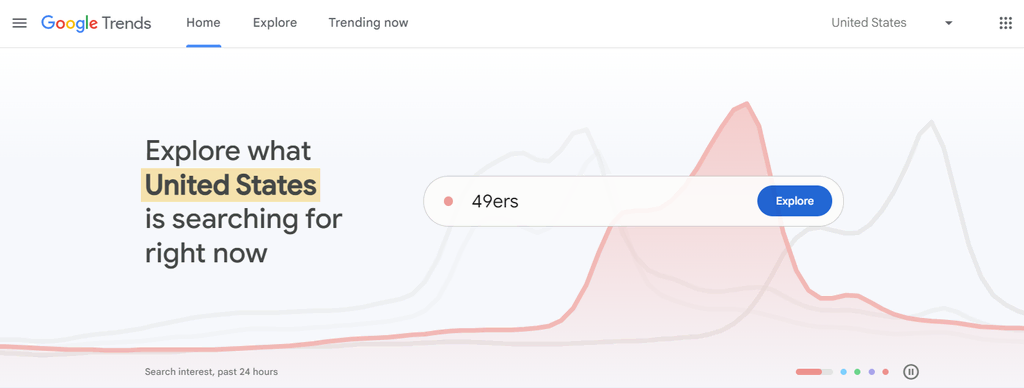Switch to the Home tab
The height and width of the screenshot is (388, 1024).
203,23
